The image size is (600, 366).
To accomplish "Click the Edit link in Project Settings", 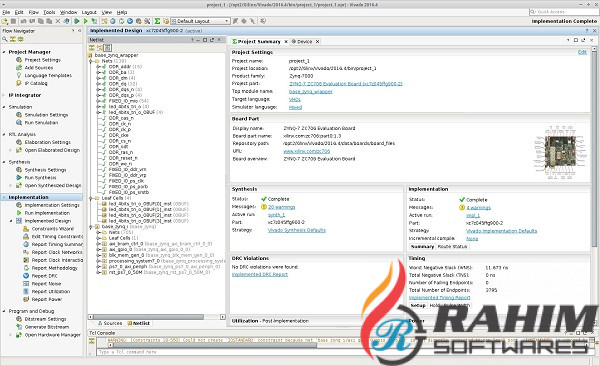I will tap(582, 52).
